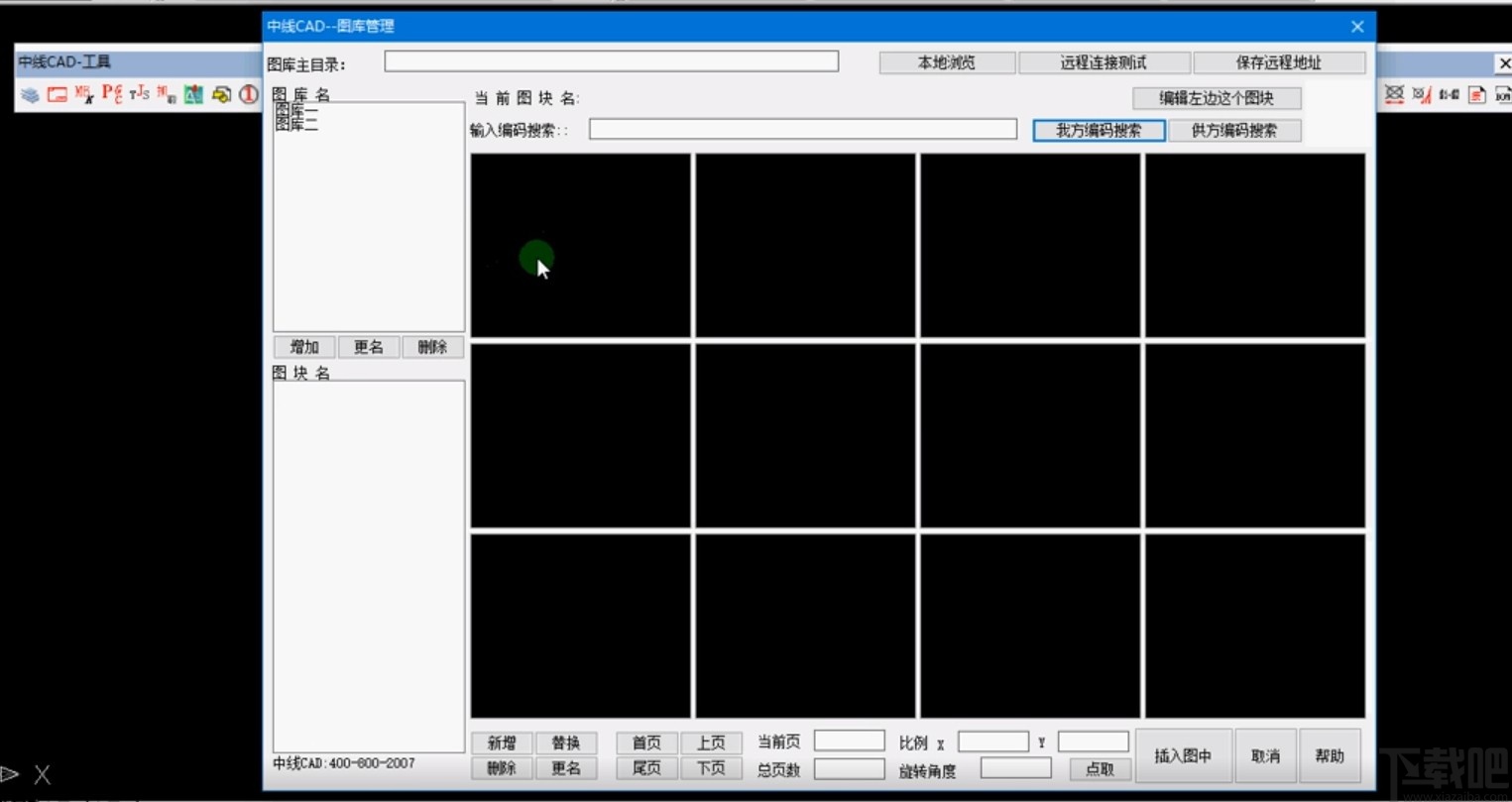Select the layers stack icon in 中线CAD-工具 toolbar

coord(31,94)
